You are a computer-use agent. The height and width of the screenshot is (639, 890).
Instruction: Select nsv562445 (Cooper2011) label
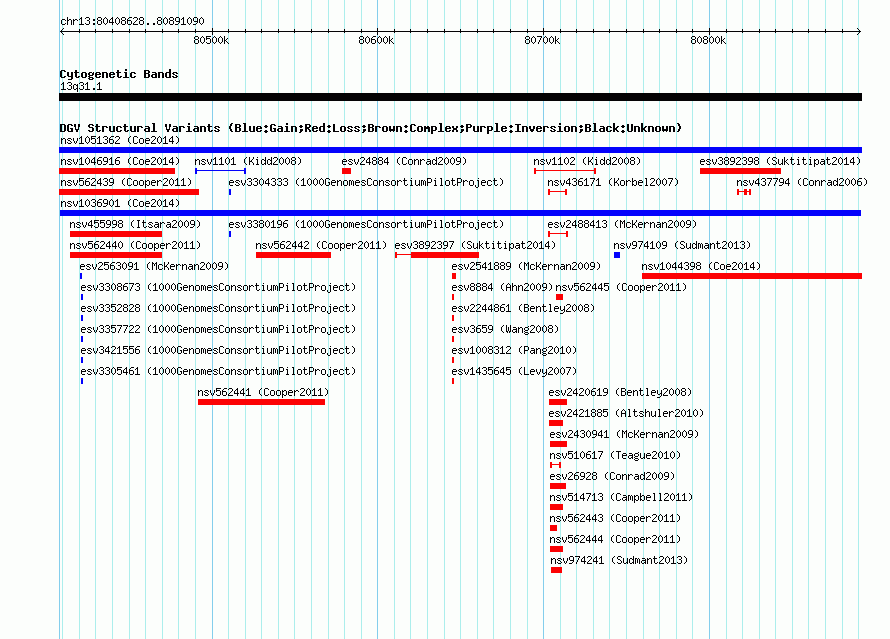click(621, 287)
